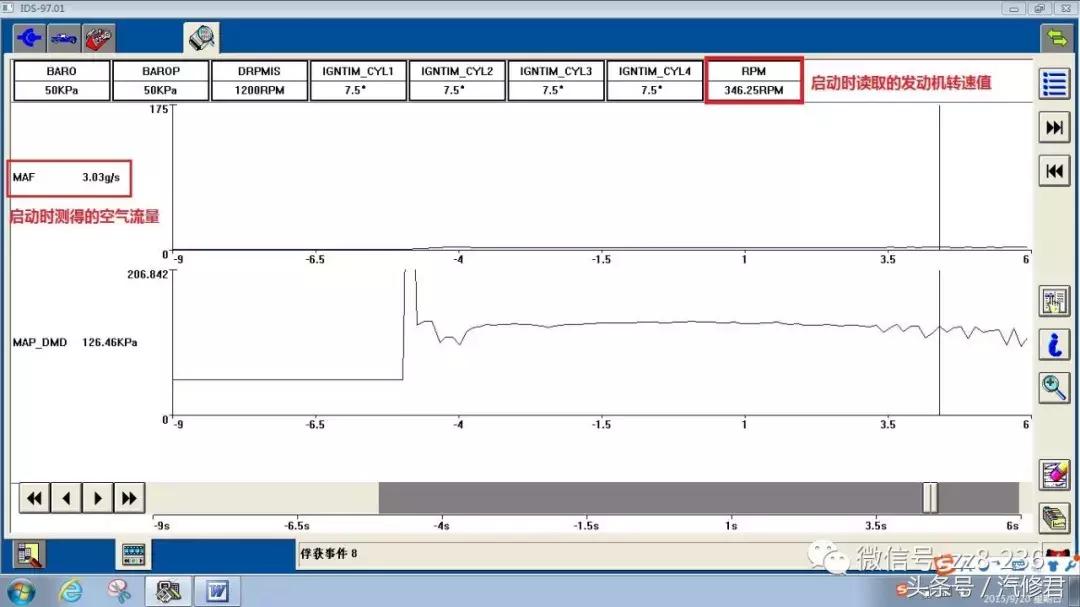
Task: Click the playback timeline slider handle
Action: [x=930, y=497]
